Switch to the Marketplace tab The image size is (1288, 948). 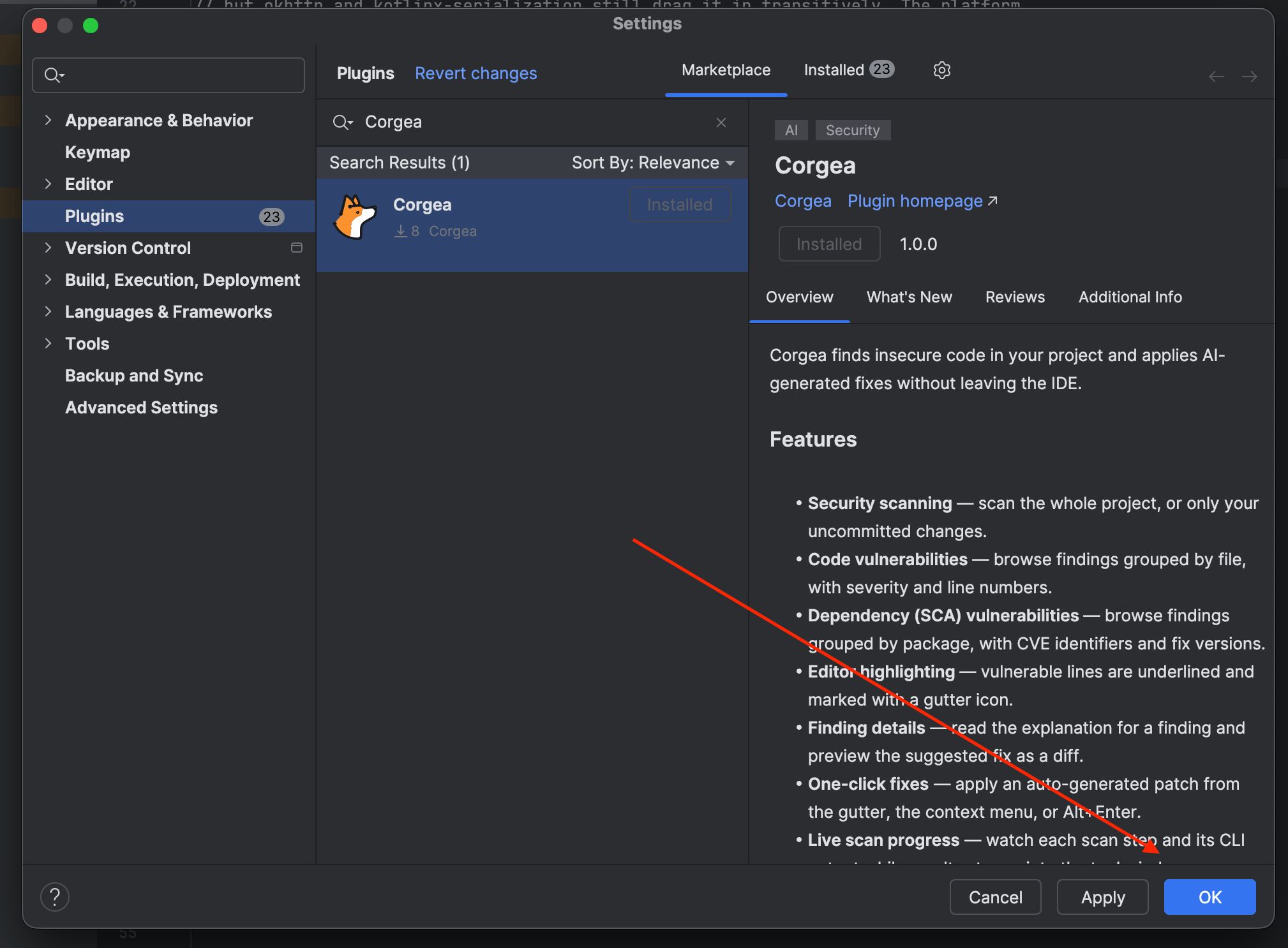[x=726, y=70]
